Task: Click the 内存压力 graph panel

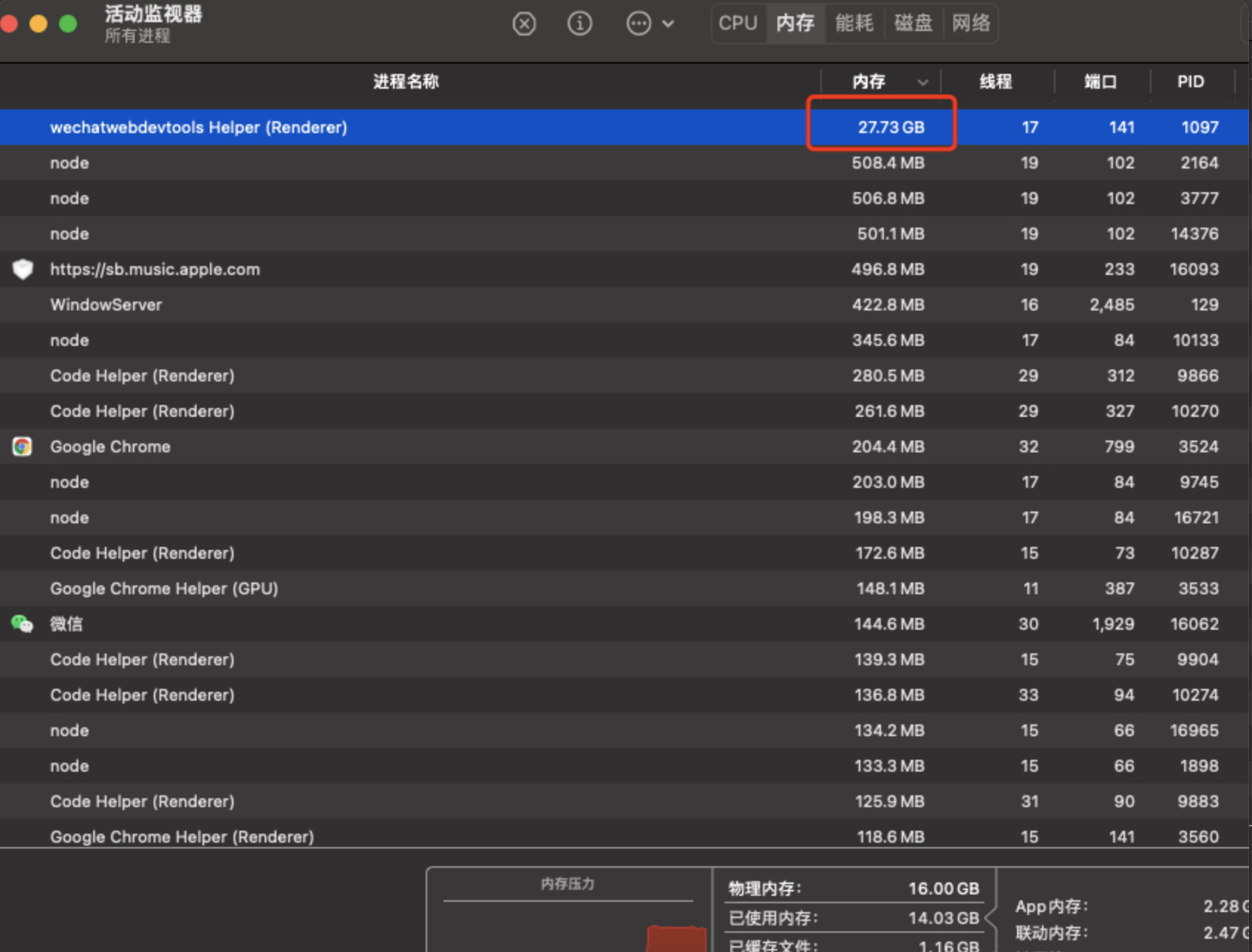Action: tap(568, 910)
